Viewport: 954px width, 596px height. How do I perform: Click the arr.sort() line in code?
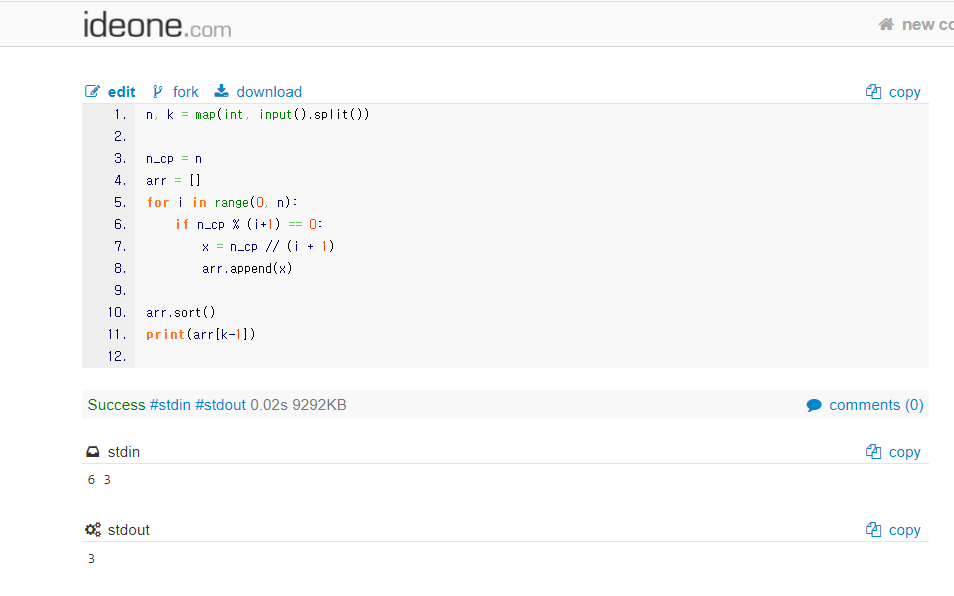click(x=181, y=312)
